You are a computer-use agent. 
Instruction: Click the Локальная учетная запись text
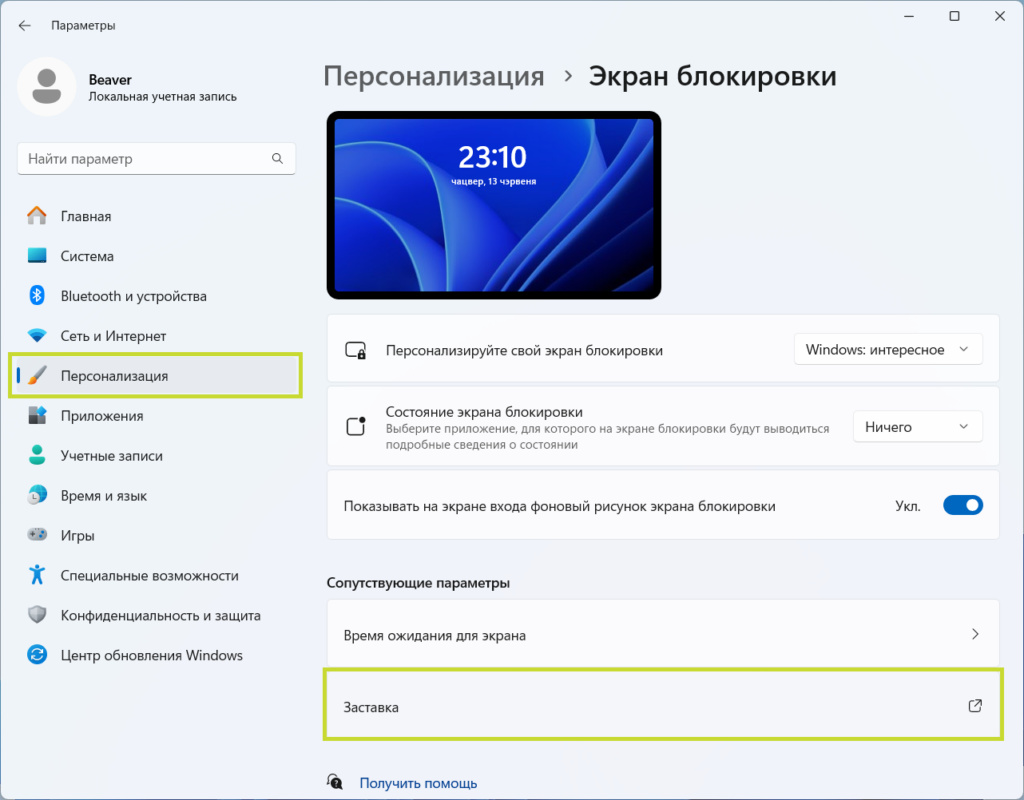[x=163, y=97]
